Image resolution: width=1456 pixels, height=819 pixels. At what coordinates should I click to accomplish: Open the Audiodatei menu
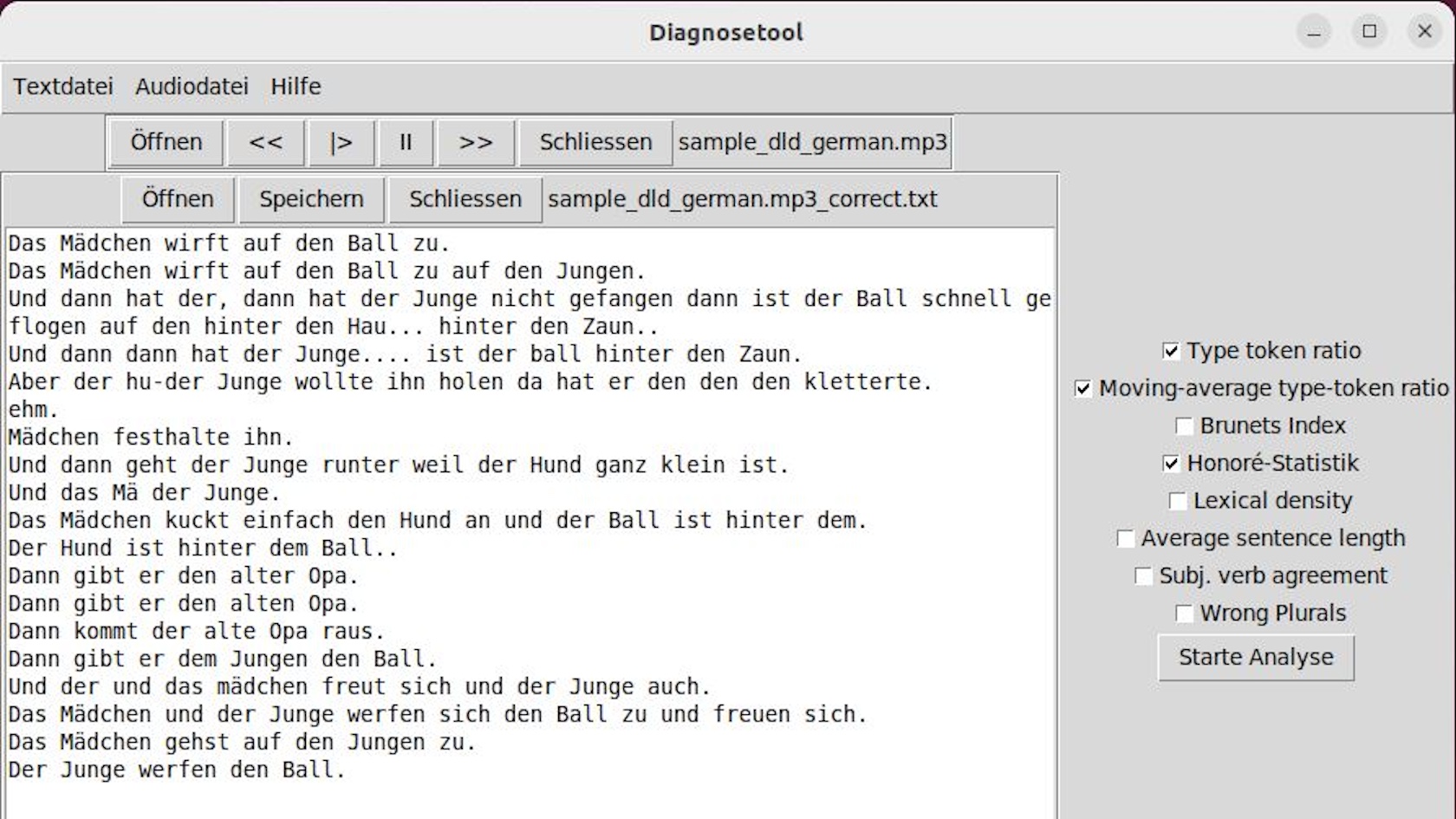click(192, 87)
